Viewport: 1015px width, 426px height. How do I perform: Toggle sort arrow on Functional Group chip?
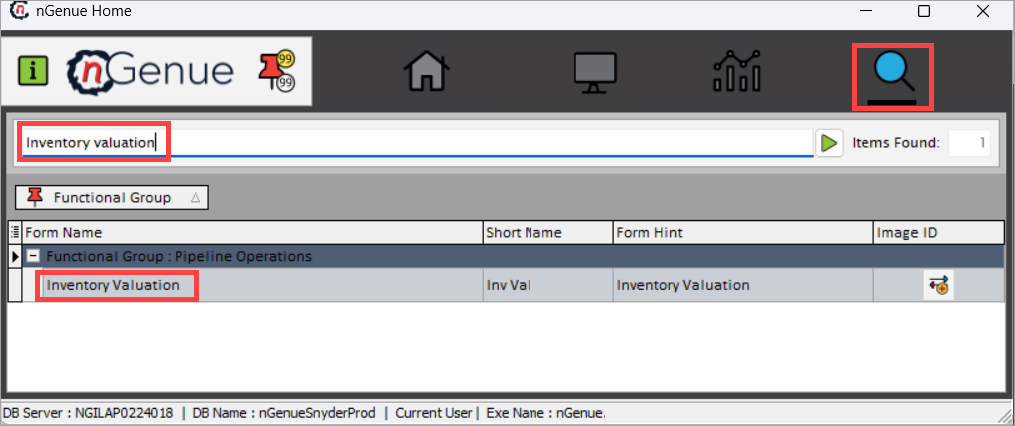[195, 198]
